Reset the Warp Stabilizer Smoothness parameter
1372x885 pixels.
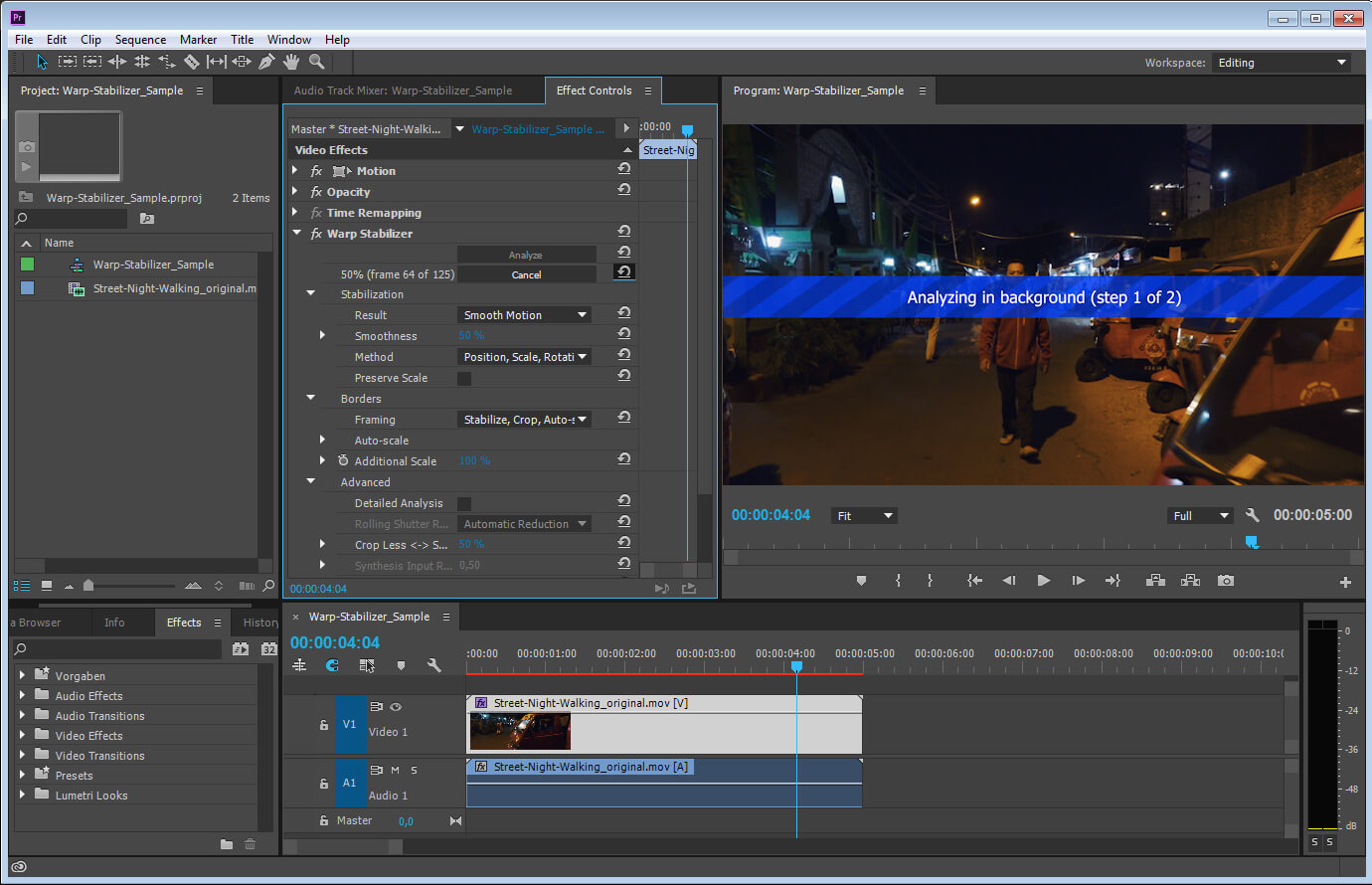coord(623,334)
